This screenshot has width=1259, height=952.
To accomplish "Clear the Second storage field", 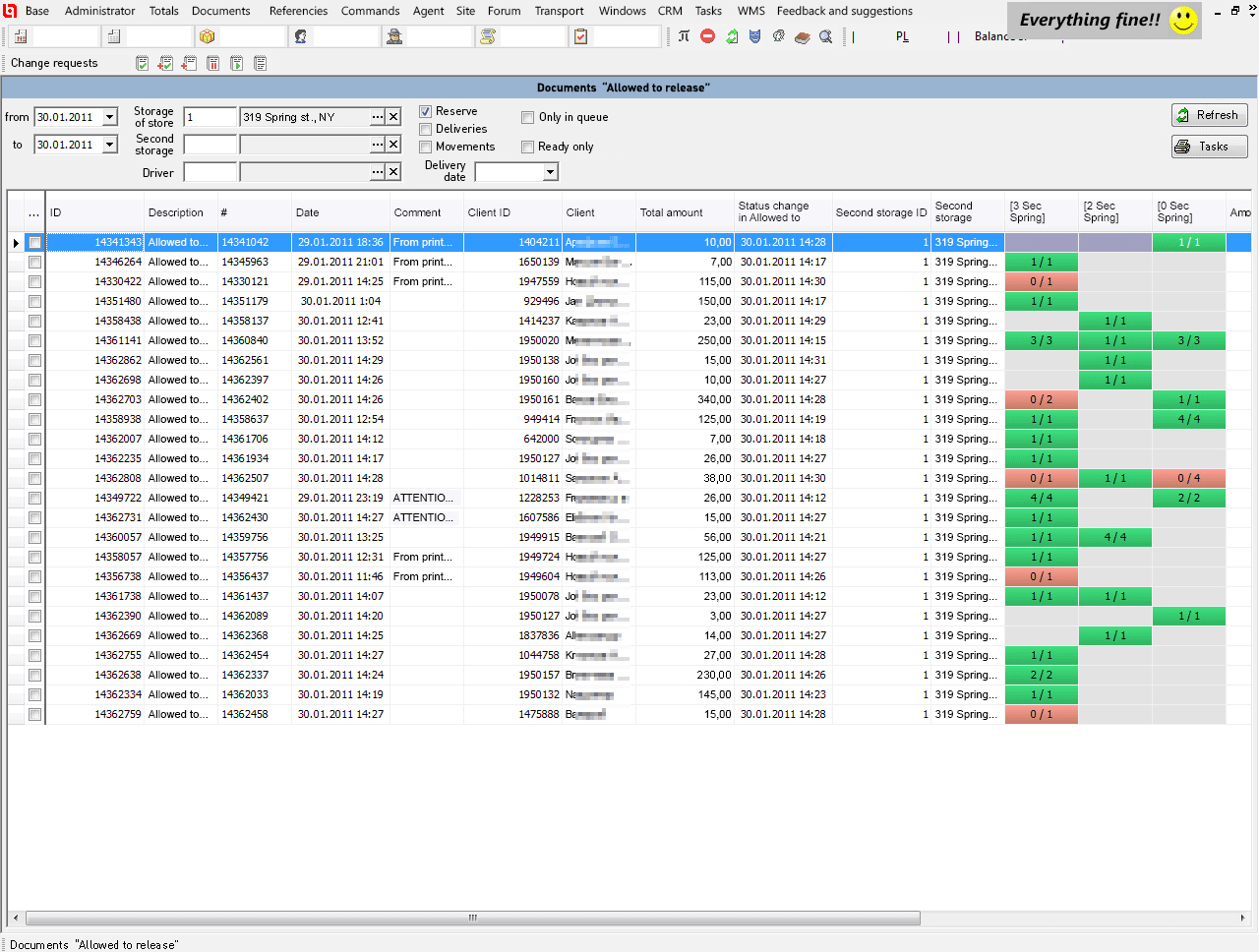I will tap(393, 145).
